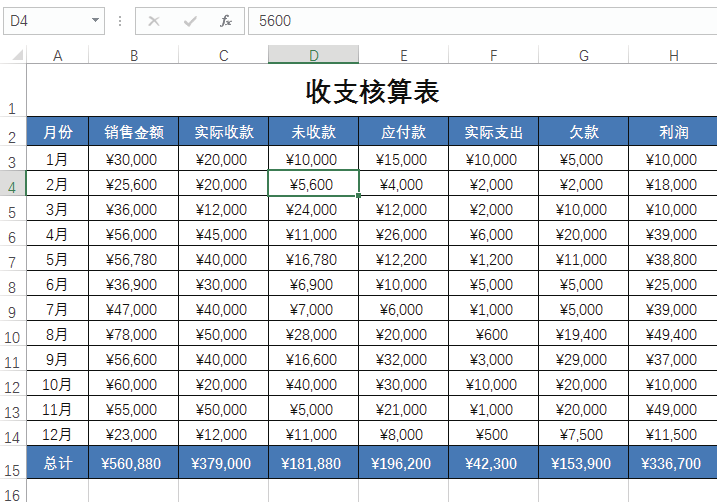Click the 总计 cell
Screen dimensions: 717x502
pyautogui.click(x=58, y=463)
